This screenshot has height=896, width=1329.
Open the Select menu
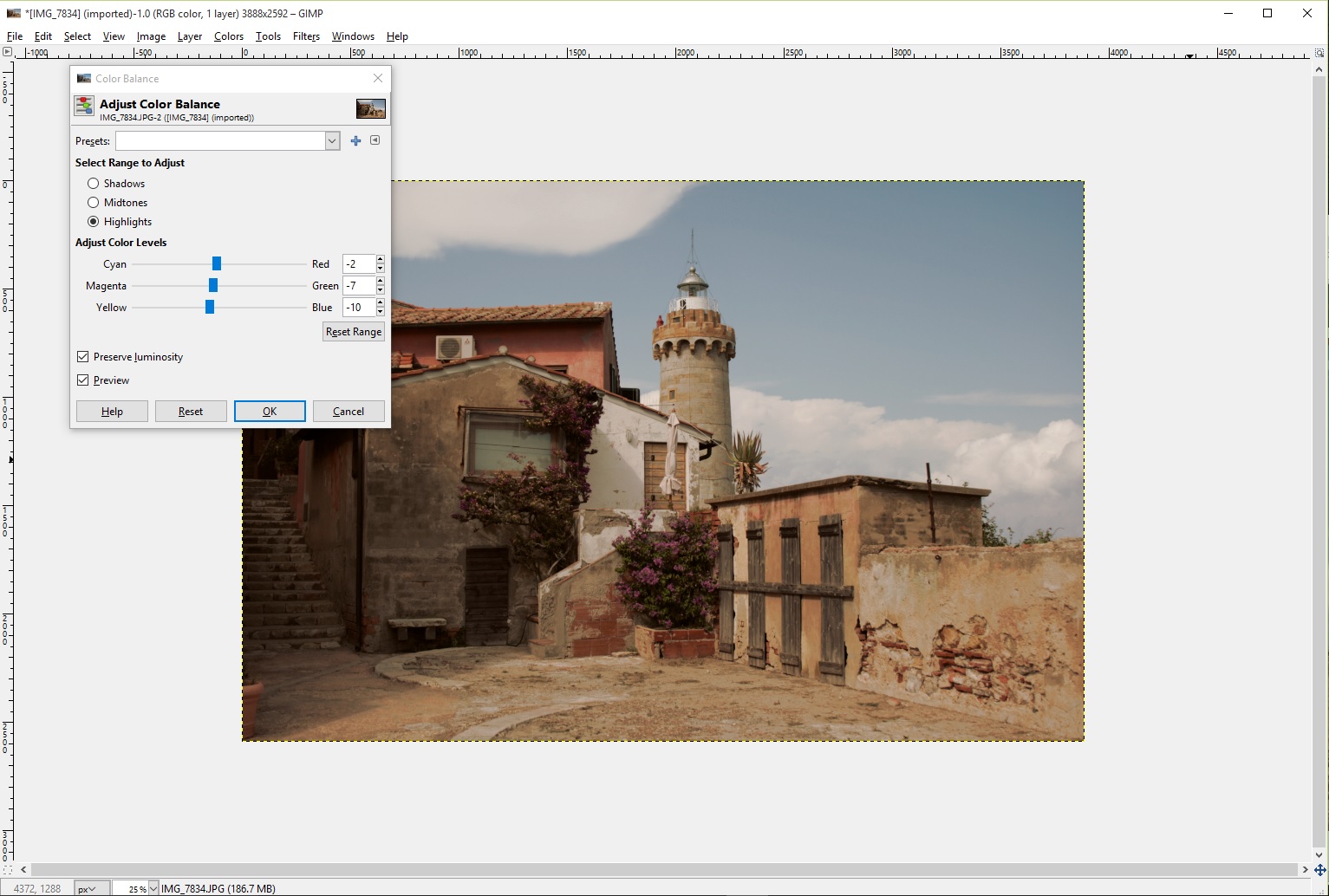(x=77, y=36)
